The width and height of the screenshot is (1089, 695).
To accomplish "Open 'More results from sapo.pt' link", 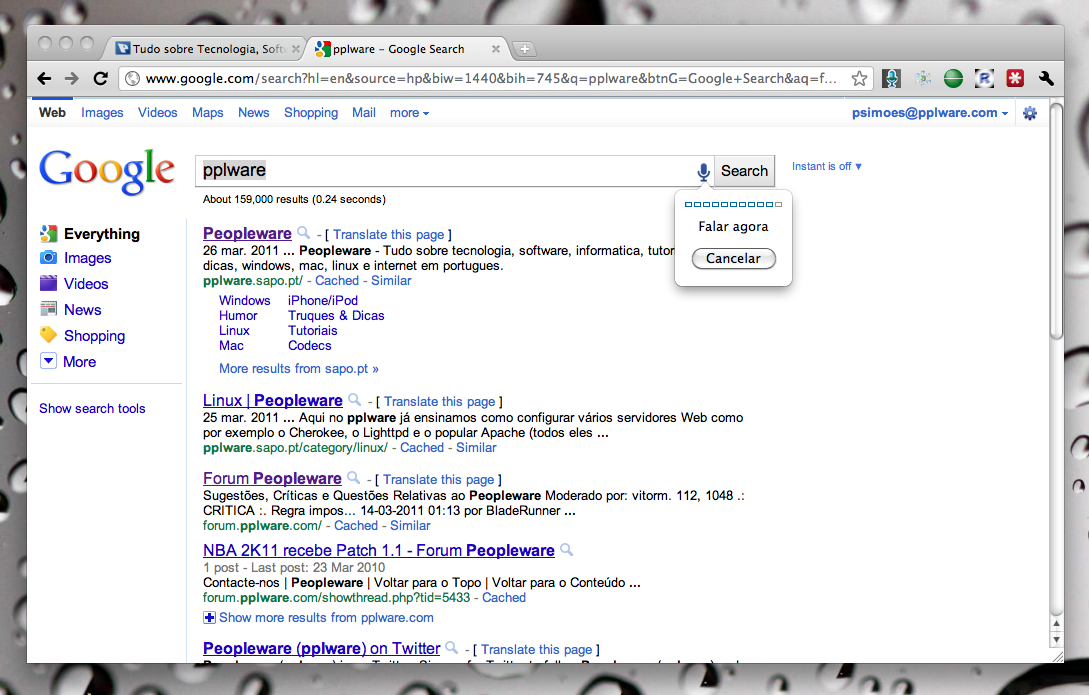I will click(299, 369).
